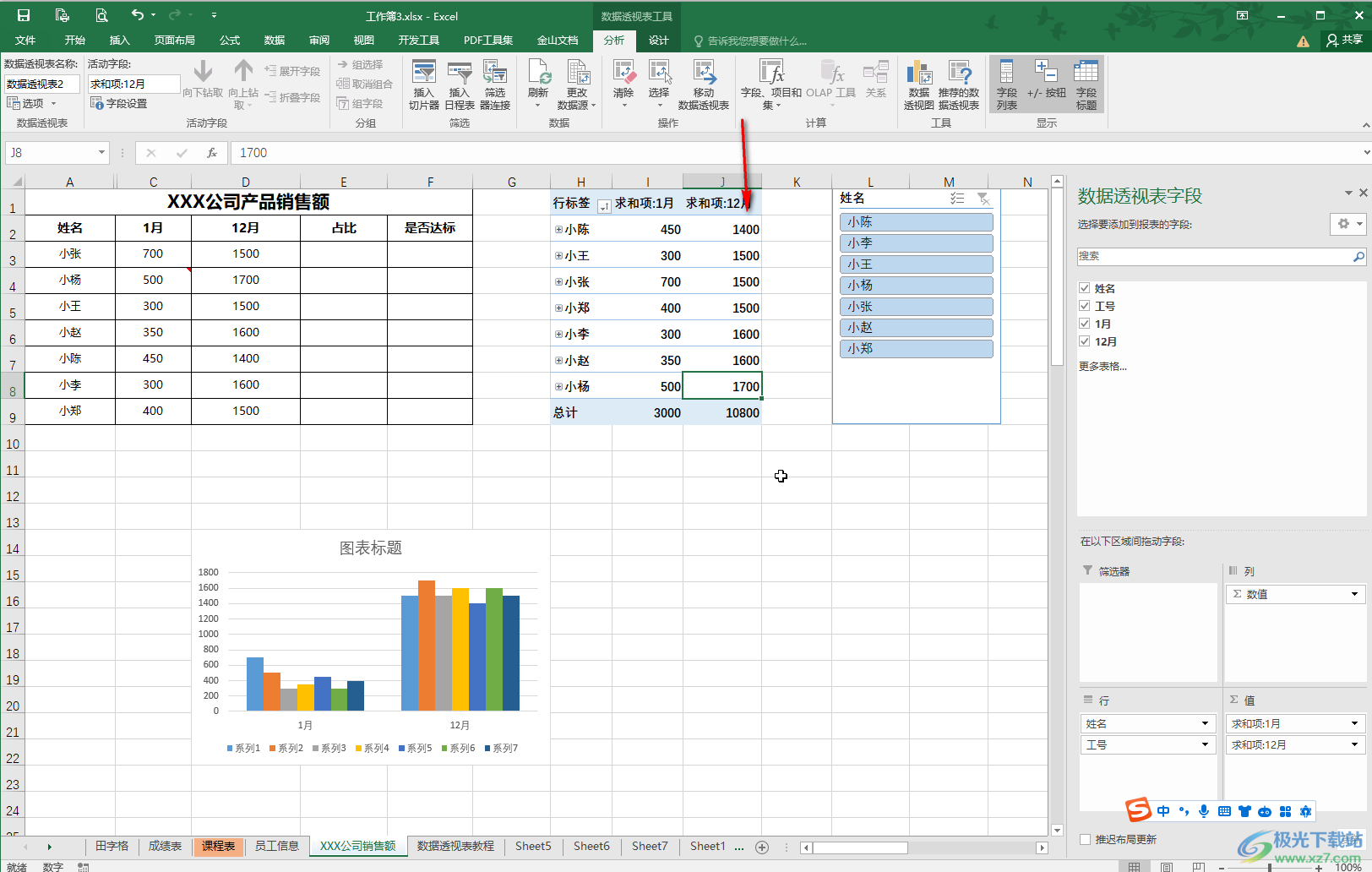
Task: Open the 选项 options dropdown
Action: tap(32, 103)
